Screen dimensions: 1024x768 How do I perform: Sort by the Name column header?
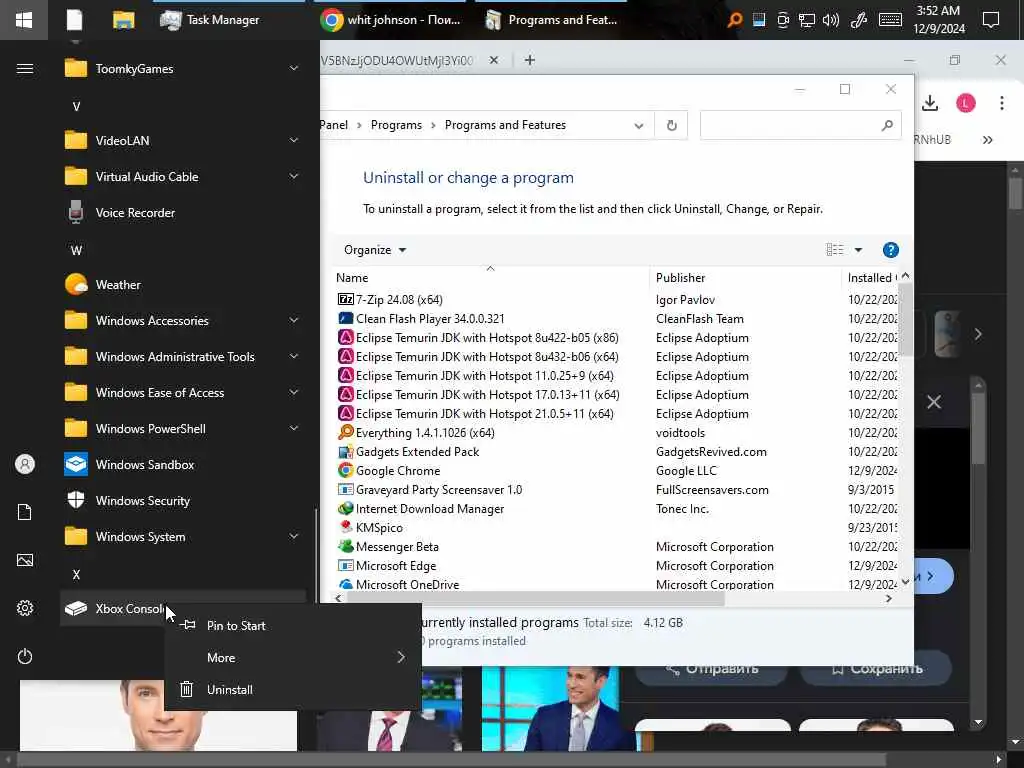pos(490,278)
